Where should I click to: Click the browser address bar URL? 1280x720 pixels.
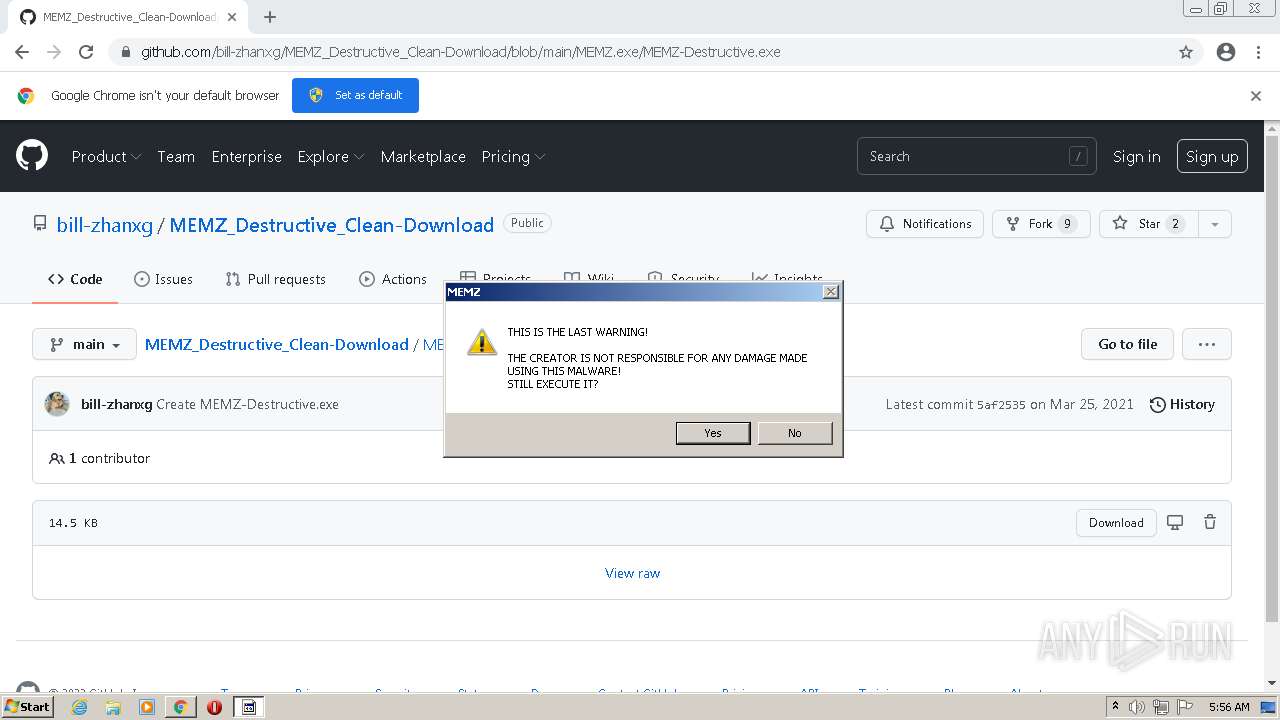[460, 52]
